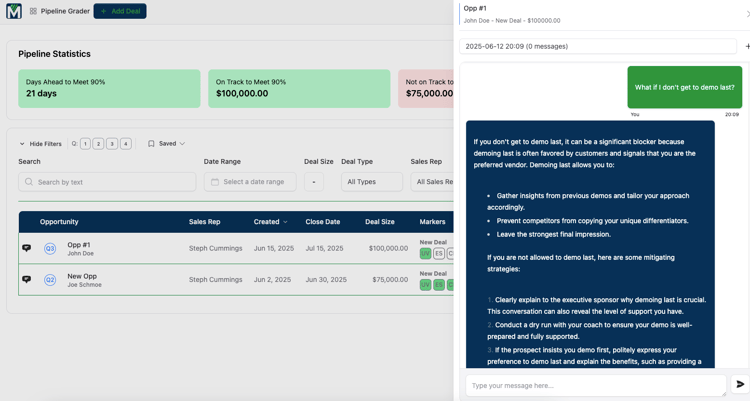Click the On Track to Meet 90% card
This screenshot has width=750, height=401.
tap(299, 89)
